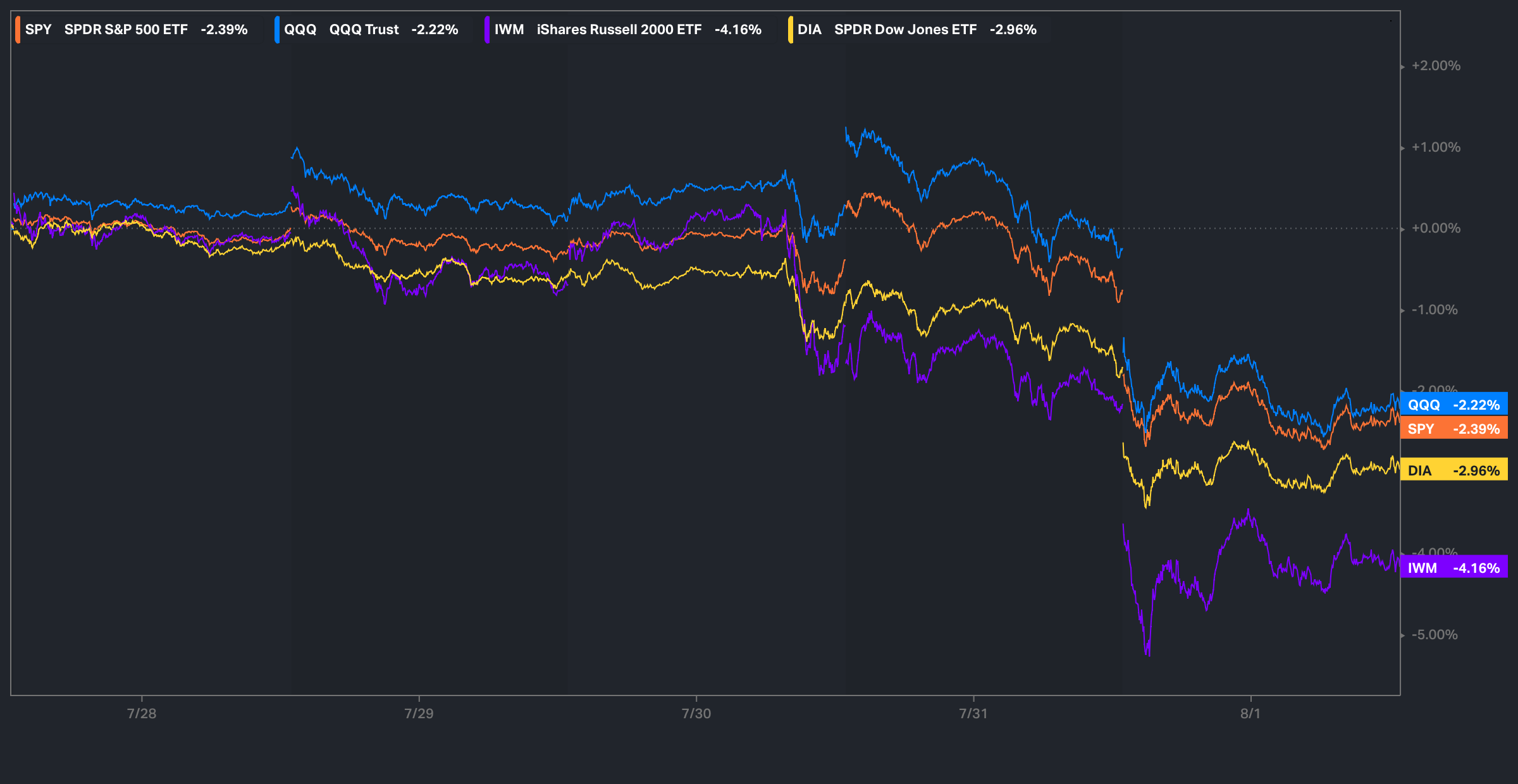Viewport: 1518px width, 784px height.
Task: Click the orange SPY color bar in legend
Action: pos(18,30)
